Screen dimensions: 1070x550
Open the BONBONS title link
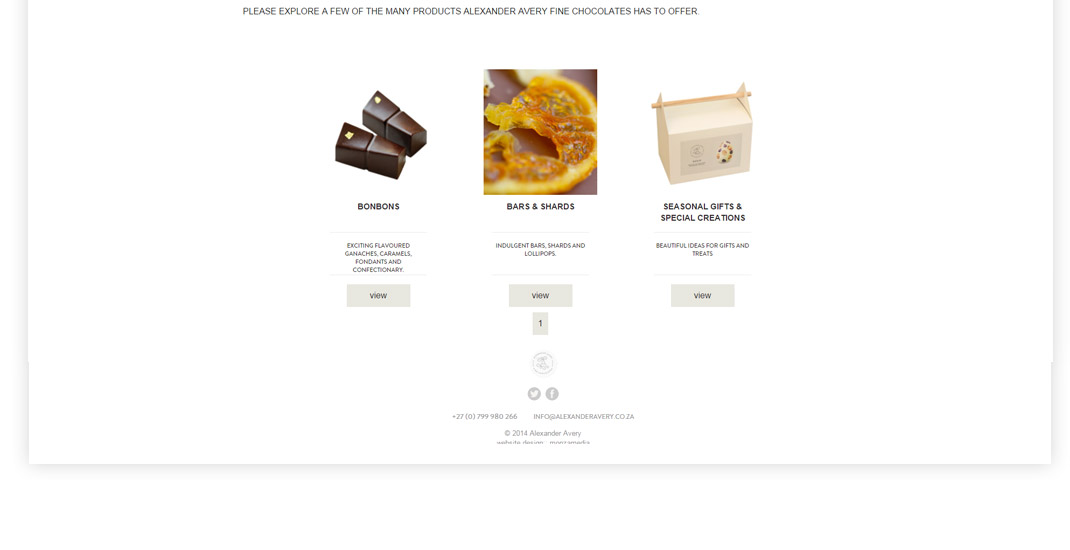(379, 207)
